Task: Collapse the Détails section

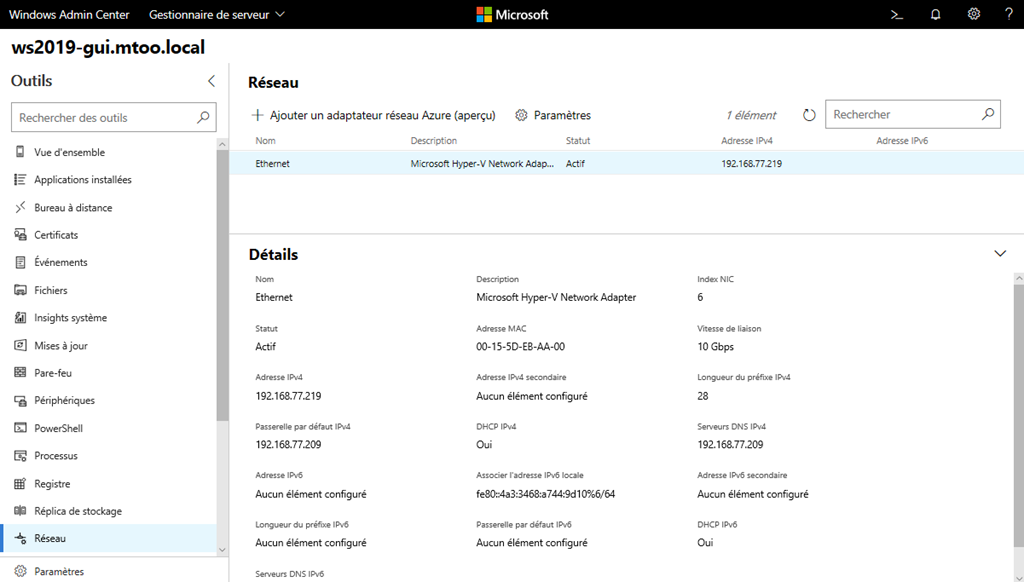Action: coord(1000,254)
